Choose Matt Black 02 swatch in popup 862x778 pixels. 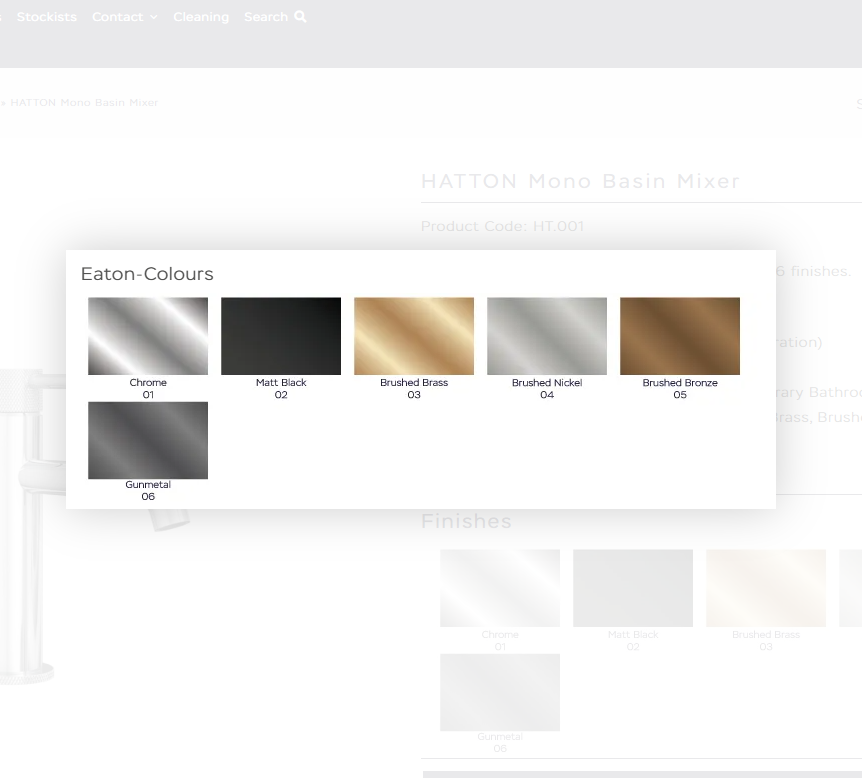[x=281, y=336]
